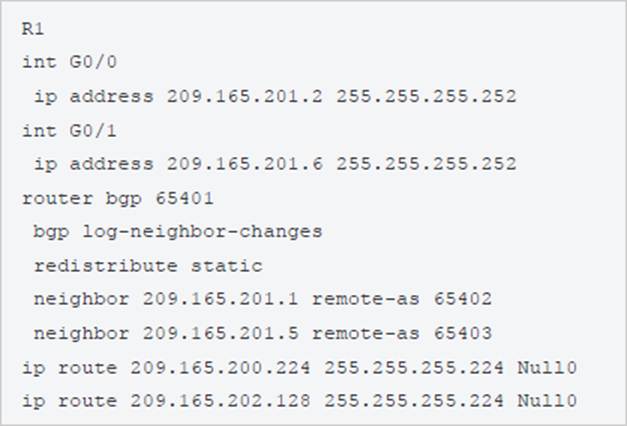Screen dimensions: 627x426
Task: Click the "router bgp 65401" line
Action: tap(118, 198)
